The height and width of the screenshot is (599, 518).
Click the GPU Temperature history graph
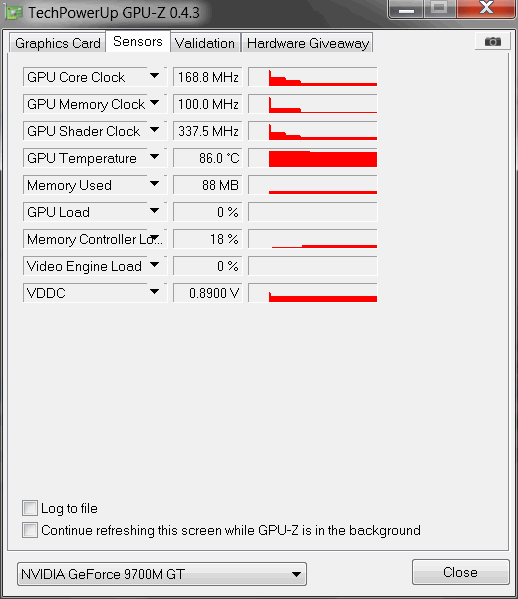click(x=312, y=158)
